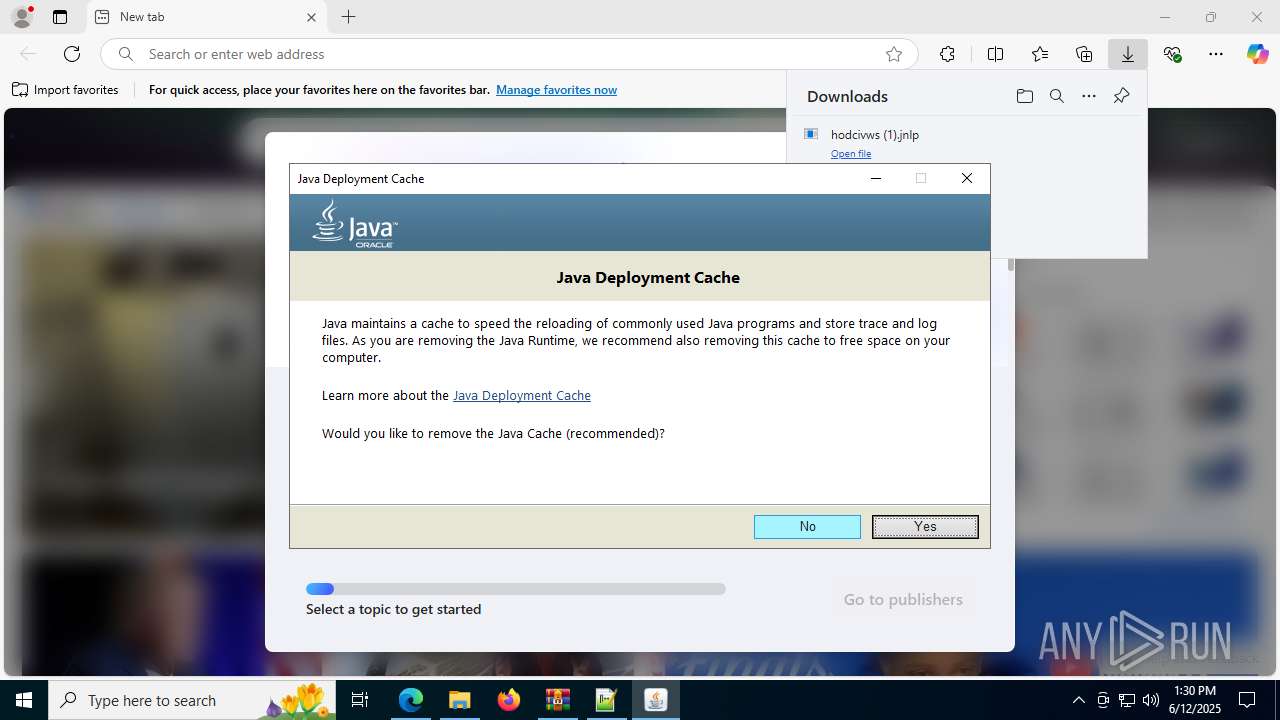This screenshot has width=1280, height=720.
Task: Click volume icon in system tray
Action: [x=1150, y=700]
